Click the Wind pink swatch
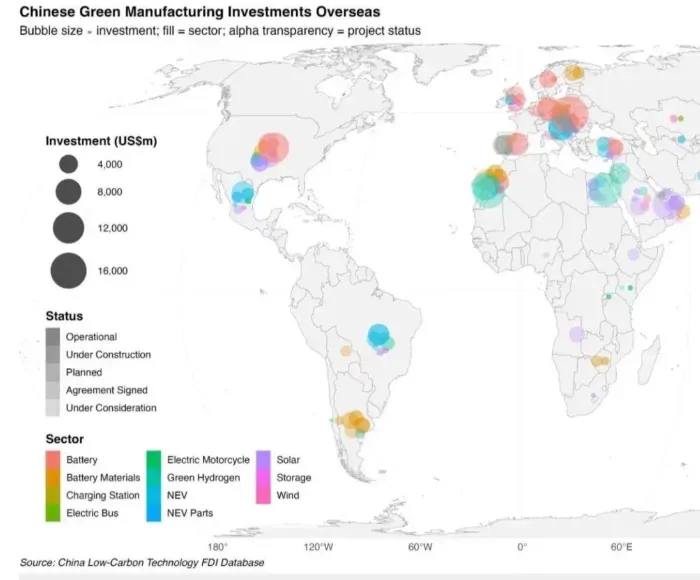Screen dimensions: 700x580 [x=263, y=495]
